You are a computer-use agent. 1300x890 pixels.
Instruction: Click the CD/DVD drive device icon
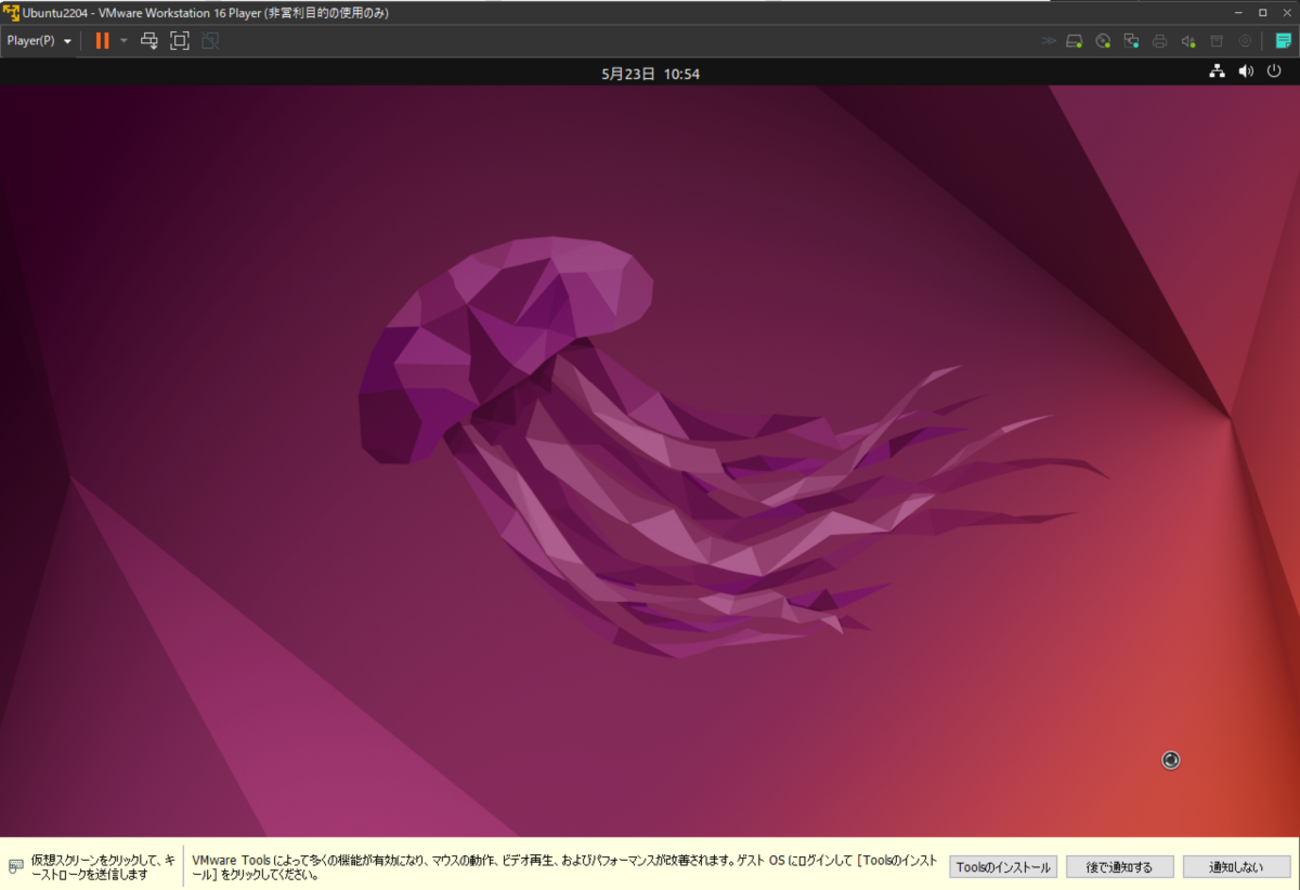(1103, 41)
